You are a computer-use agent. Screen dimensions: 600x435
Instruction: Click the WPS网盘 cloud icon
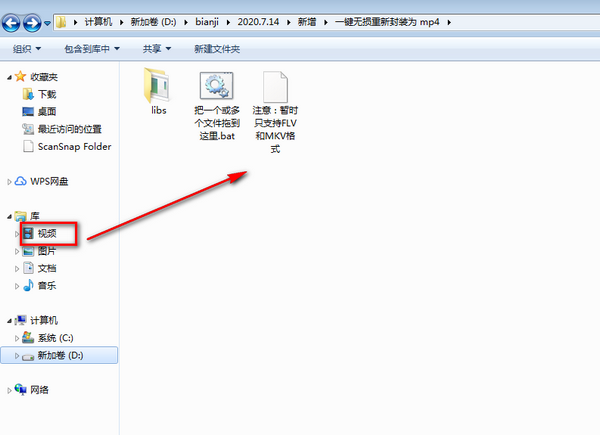(x=20, y=181)
